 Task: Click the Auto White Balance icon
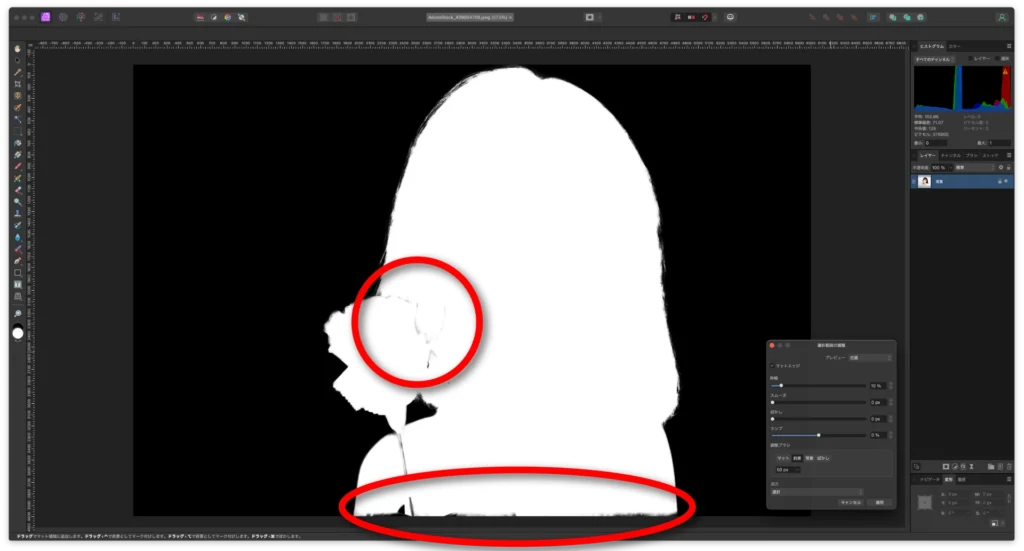(240, 17)
